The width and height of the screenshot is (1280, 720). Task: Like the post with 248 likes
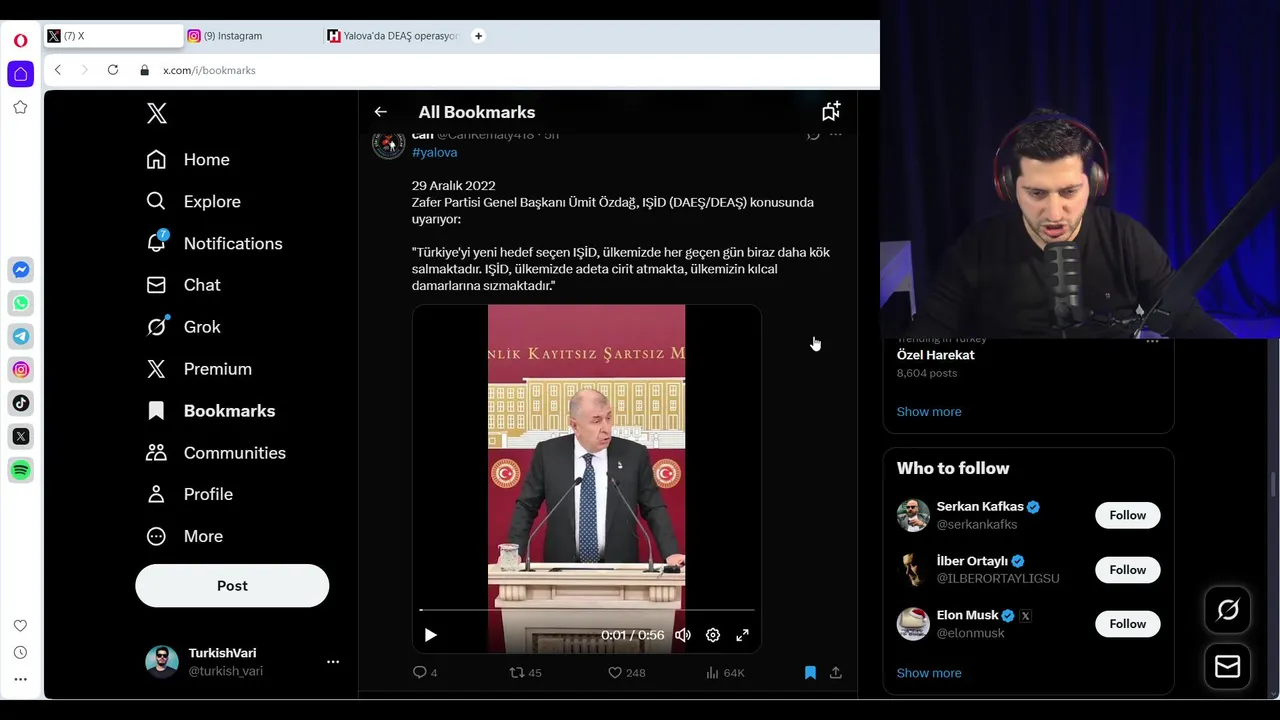627,673
